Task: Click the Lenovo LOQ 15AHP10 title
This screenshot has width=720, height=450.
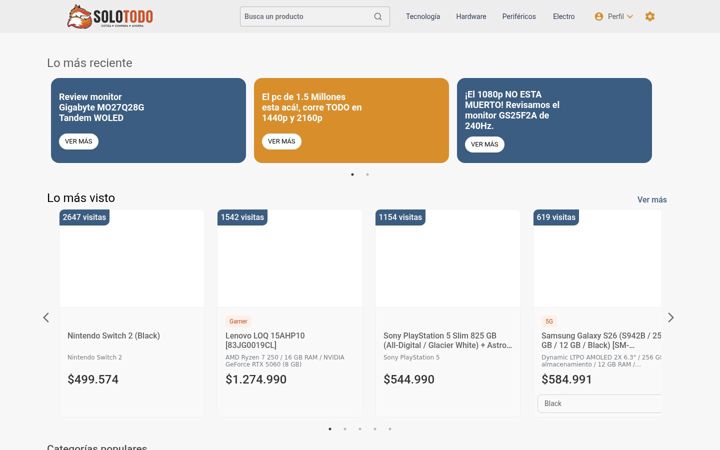Action: (x=265, y=340)
